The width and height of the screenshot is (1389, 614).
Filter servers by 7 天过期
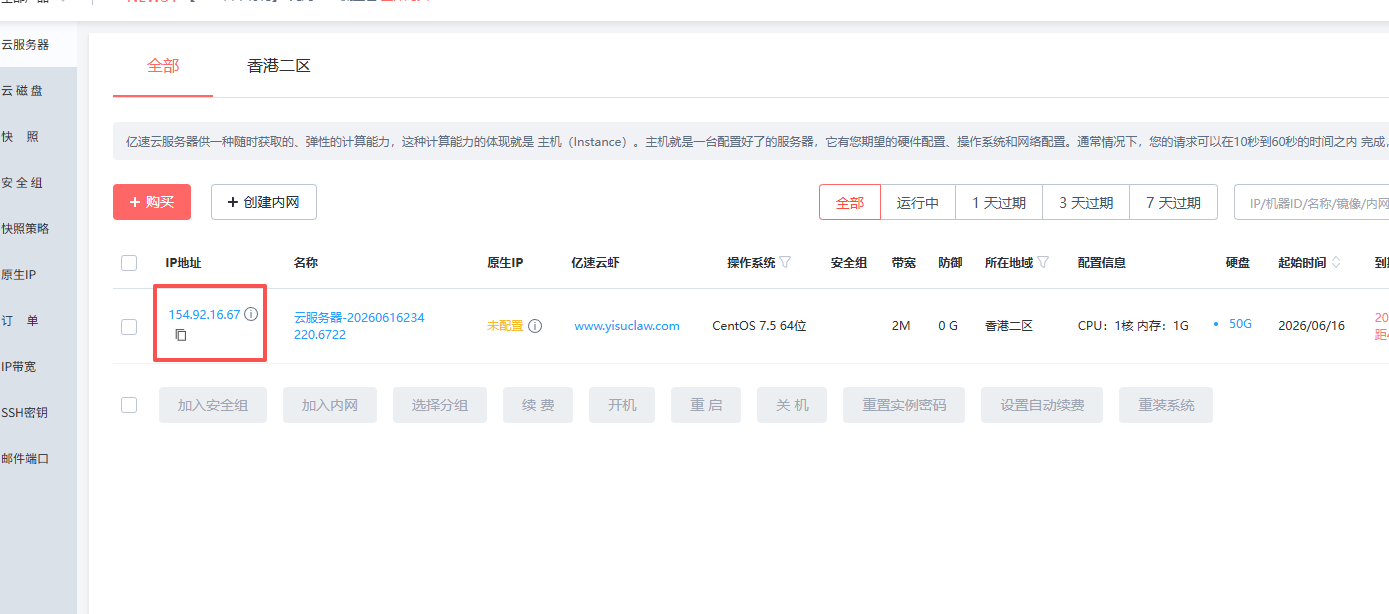(1173, 202)
